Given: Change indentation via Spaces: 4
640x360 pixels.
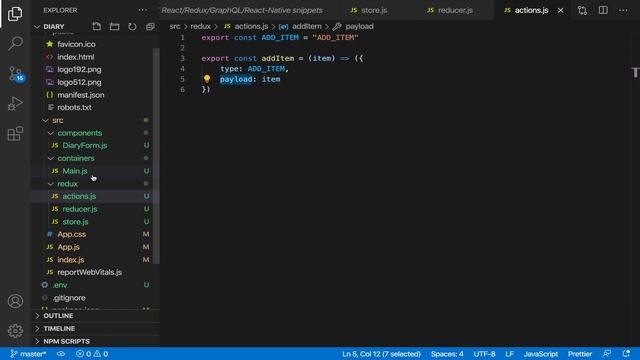Looking at the screenshot, I should pos(447,354).
